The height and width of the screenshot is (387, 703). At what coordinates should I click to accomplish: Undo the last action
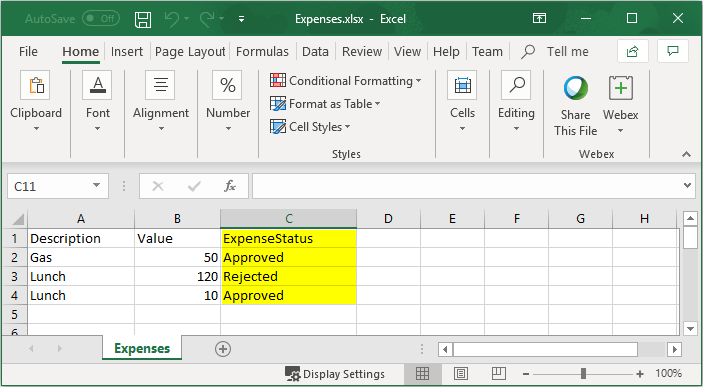pos(171,19)
